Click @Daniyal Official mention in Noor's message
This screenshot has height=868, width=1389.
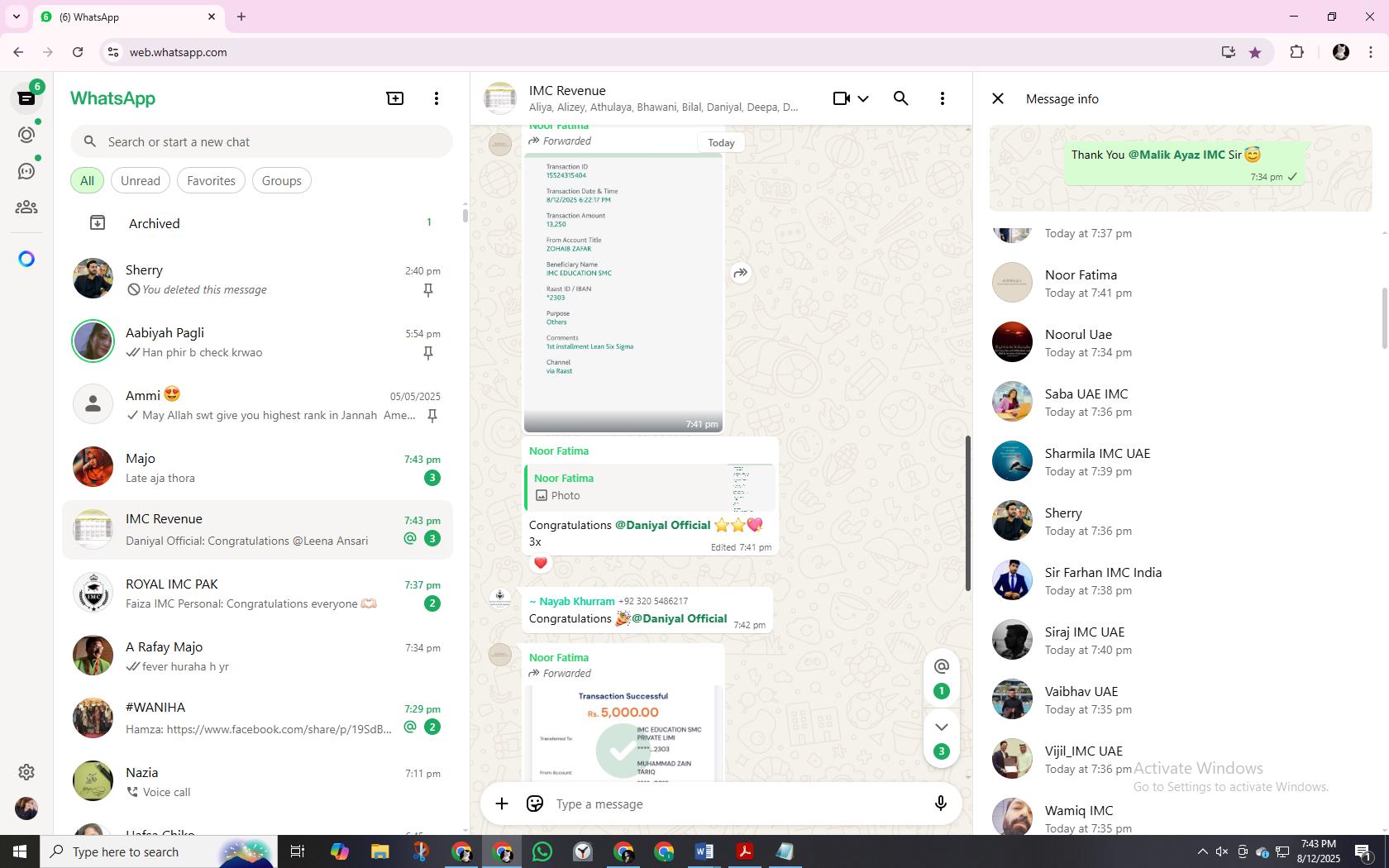[662, 525]
